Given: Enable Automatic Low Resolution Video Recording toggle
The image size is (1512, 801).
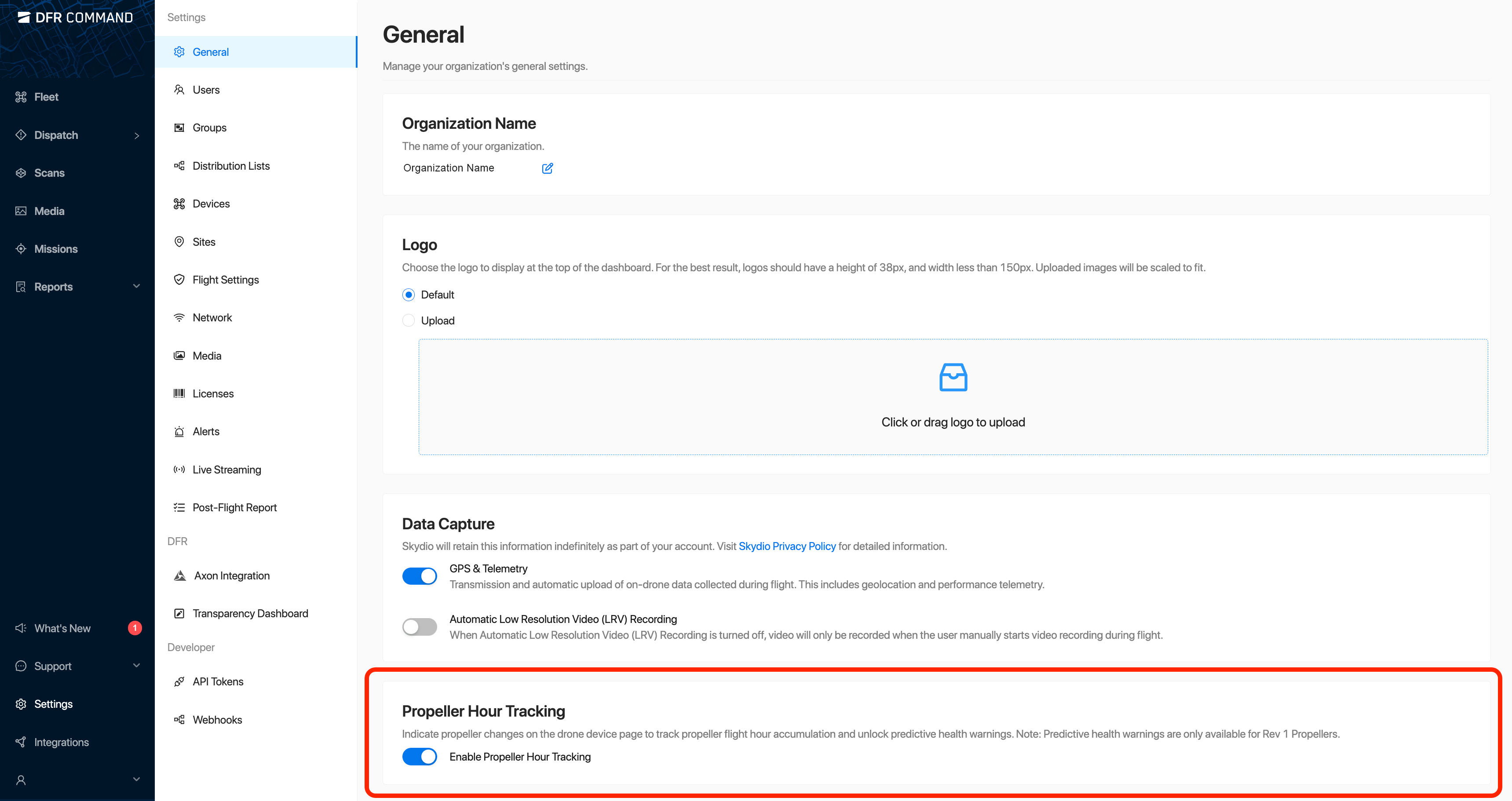Looking at the screenshot, I should (419, 627).
